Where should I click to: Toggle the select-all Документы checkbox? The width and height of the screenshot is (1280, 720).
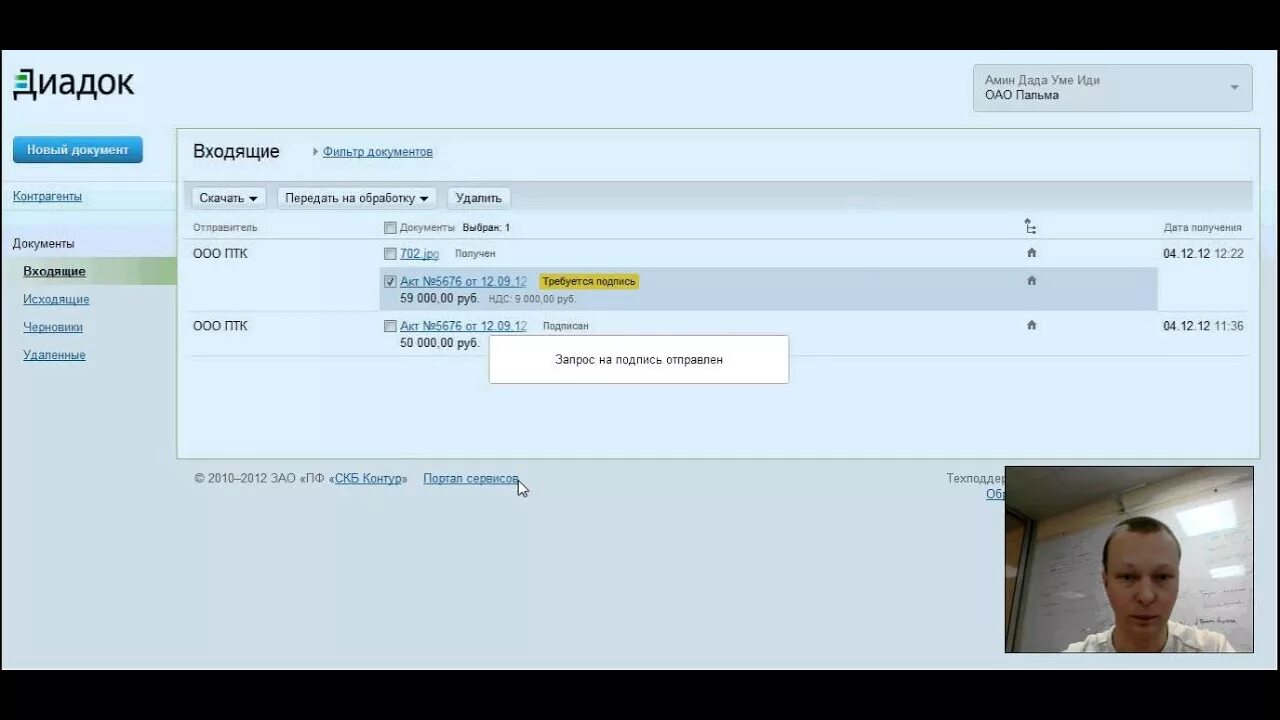[x=390, y=227]
